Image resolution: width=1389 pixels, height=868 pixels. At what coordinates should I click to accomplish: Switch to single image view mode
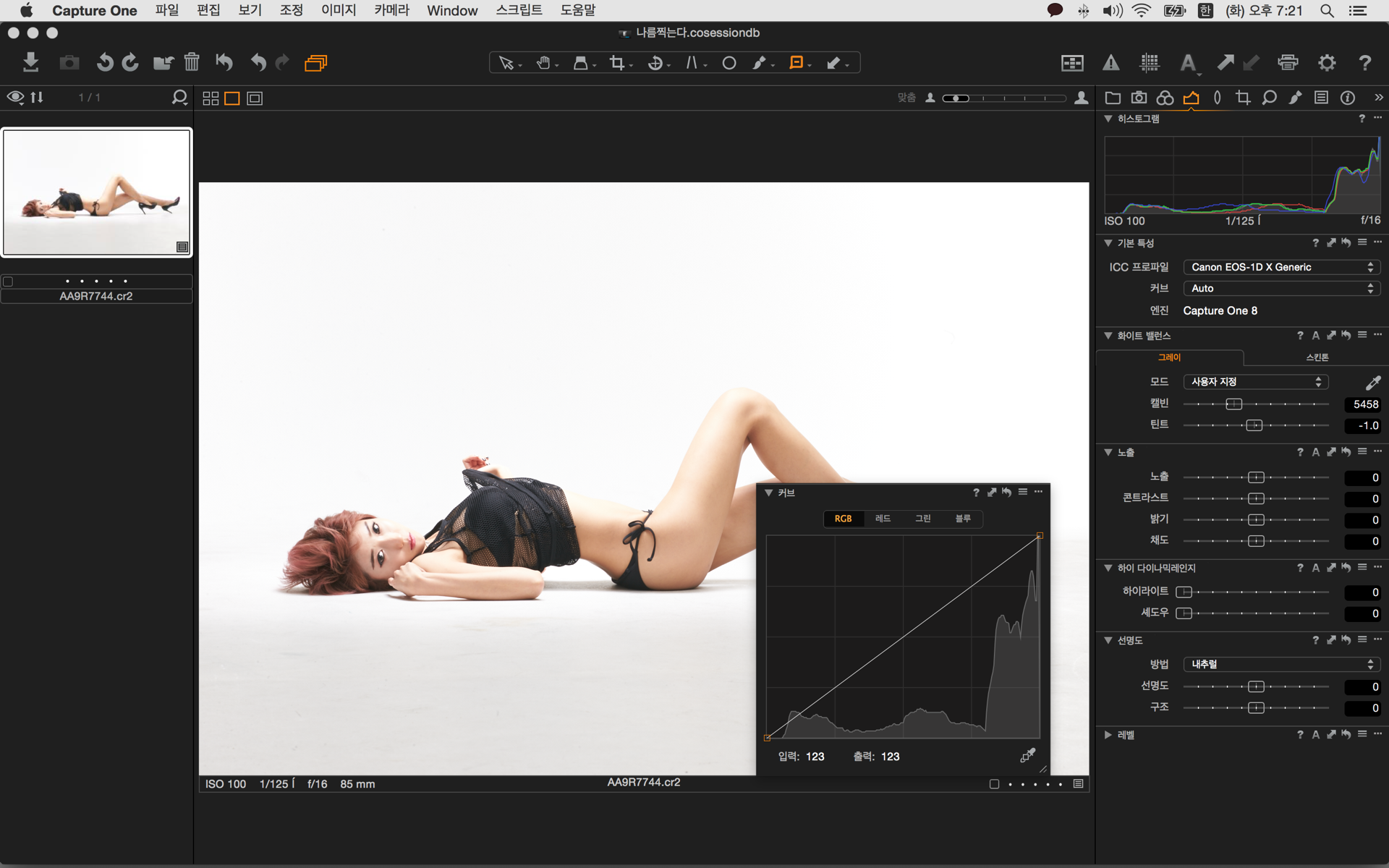tap(232, 98)
